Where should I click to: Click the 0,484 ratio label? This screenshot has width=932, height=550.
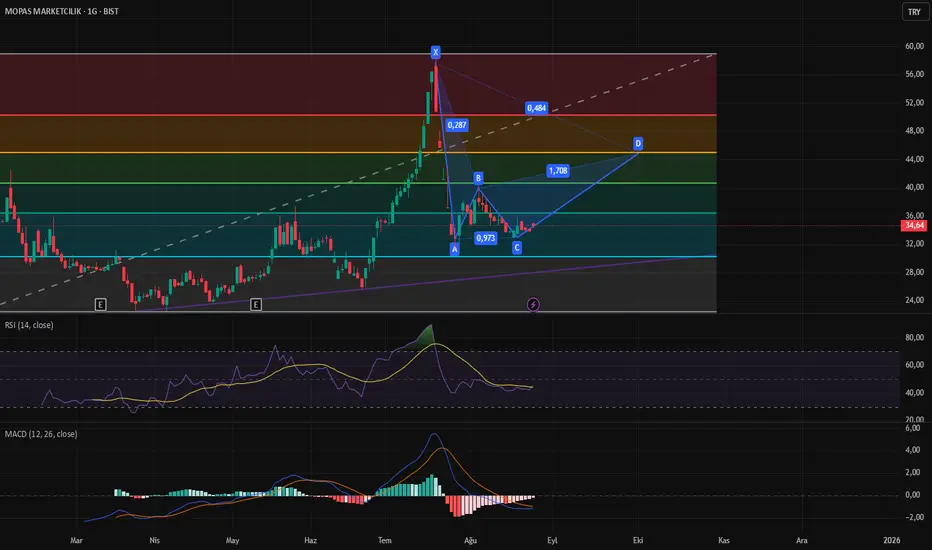point(536,108)
